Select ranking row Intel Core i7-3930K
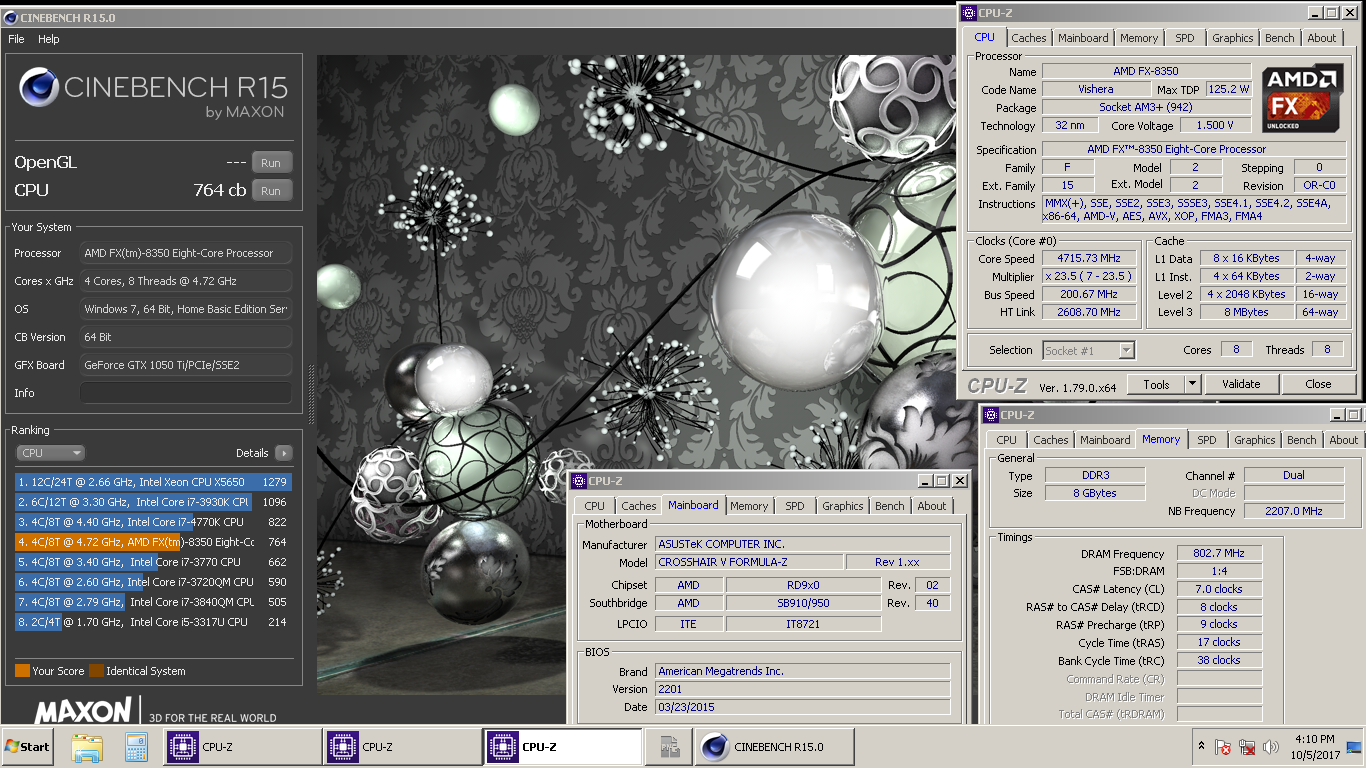Image resolution: width=1366 pixels, height=768 pixels. point(154,502)
